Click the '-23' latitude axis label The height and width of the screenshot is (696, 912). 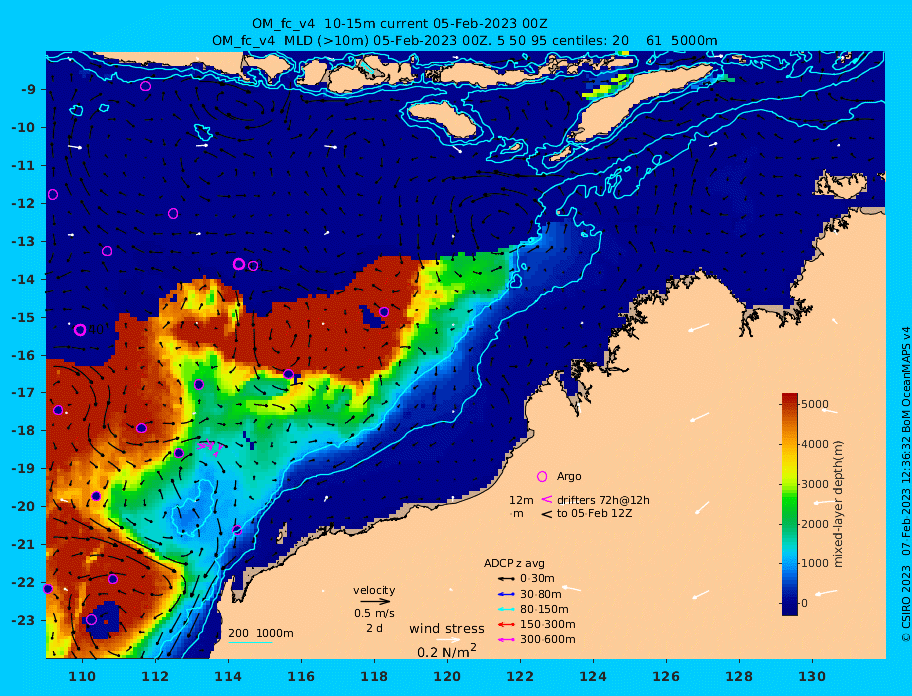pos(25,620)
